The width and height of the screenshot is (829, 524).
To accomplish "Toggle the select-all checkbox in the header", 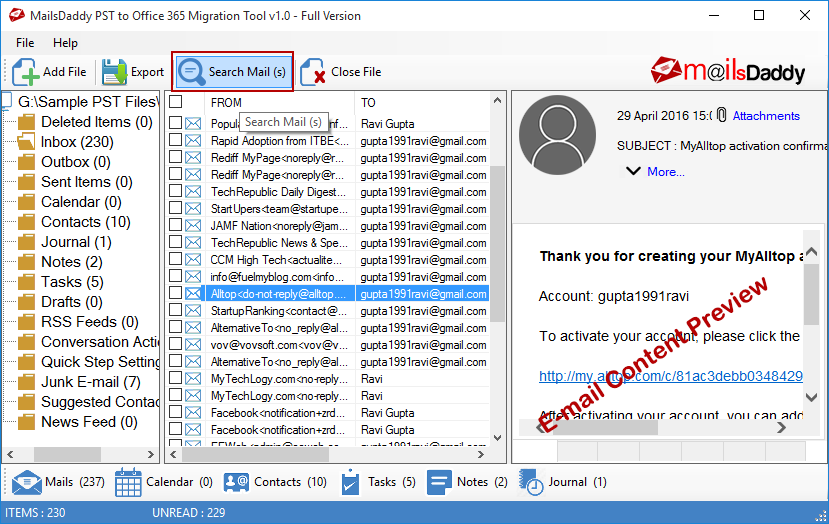I will point(176,102).
